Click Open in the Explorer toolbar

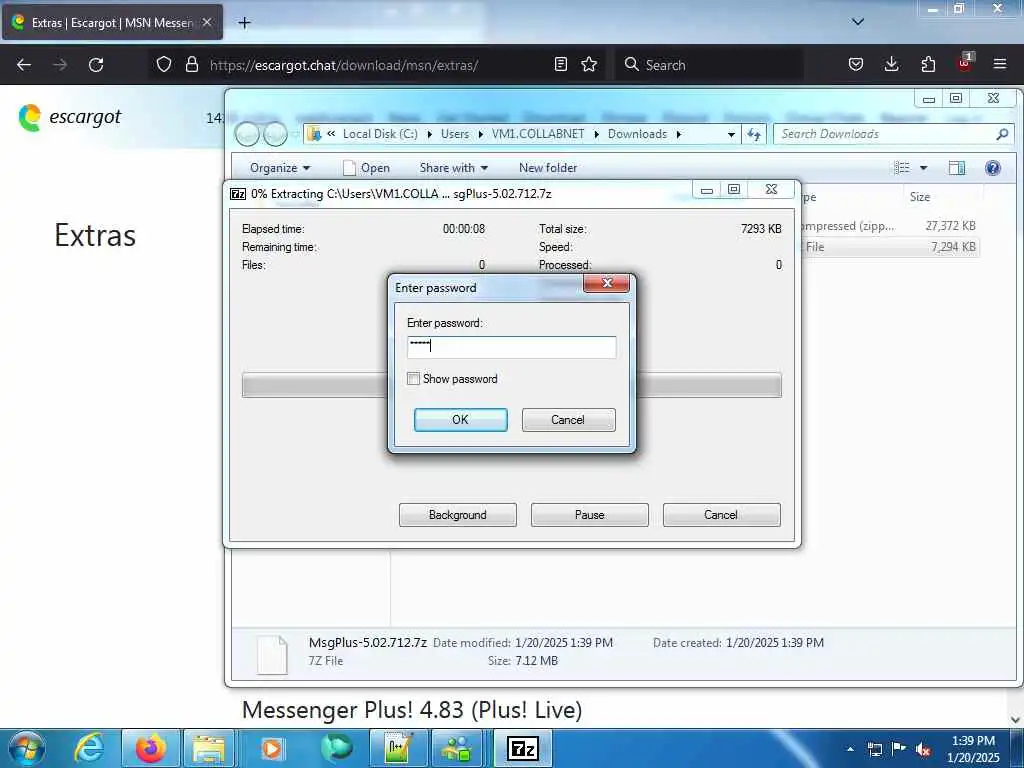(367, 168)
